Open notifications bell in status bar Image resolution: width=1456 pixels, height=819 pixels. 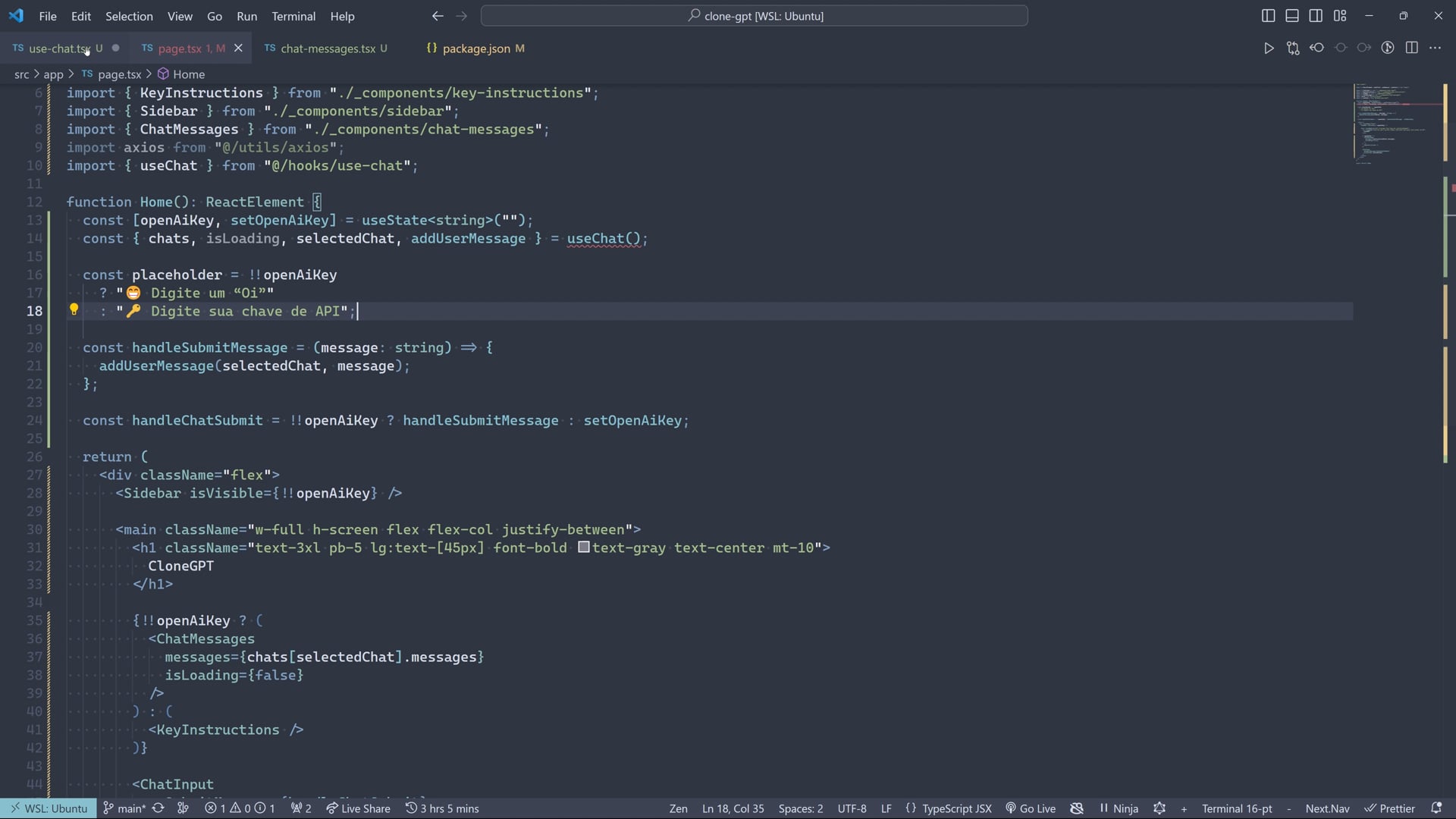pyautogui.click(x=1436, y=808)
